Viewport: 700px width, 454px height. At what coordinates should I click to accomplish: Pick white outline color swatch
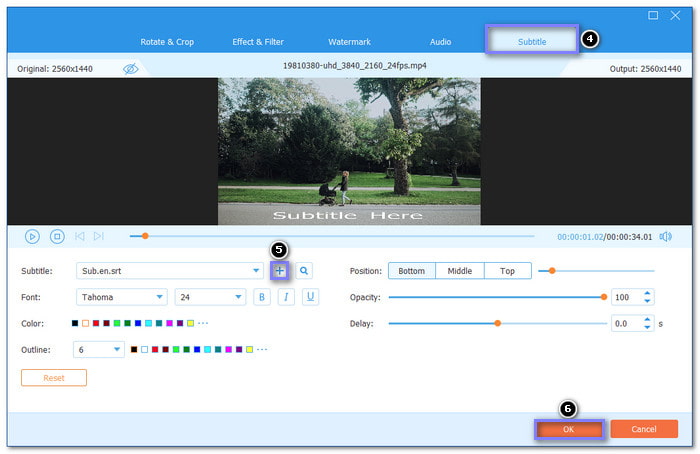[x=144, y=350]
